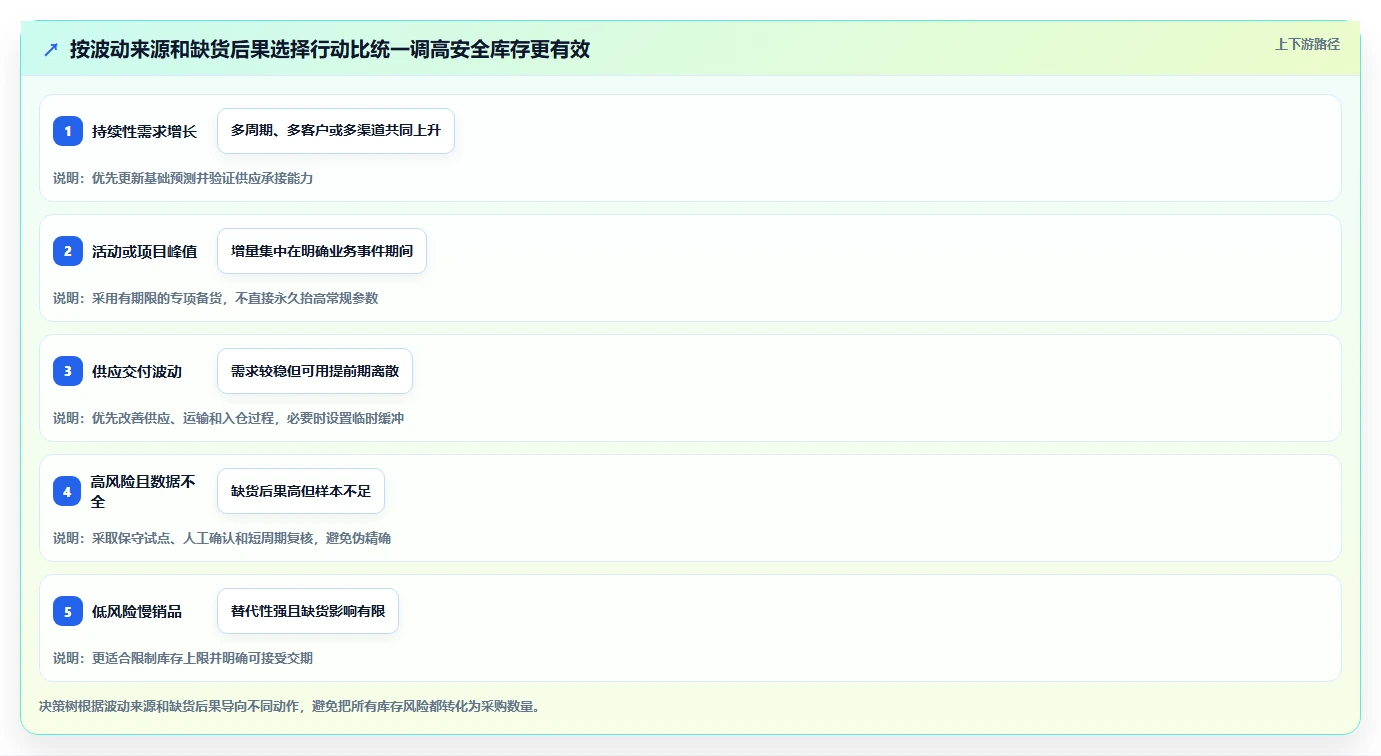This screenshot has width=1381, height=756.
Task: Click the 高风险且数据不全 heading
Action: [x=144, y=491]
